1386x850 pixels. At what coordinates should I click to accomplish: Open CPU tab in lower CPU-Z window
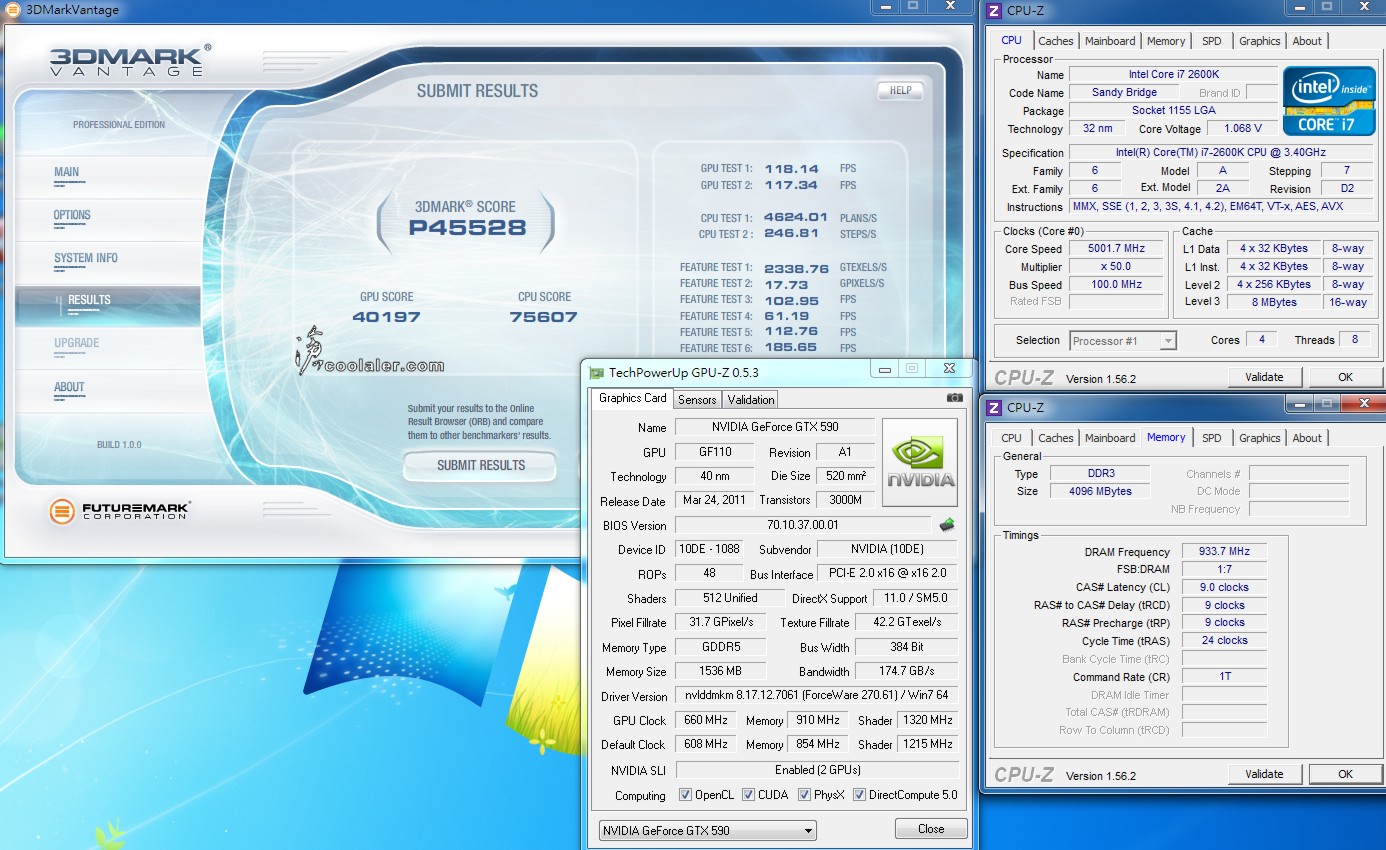1012,438
